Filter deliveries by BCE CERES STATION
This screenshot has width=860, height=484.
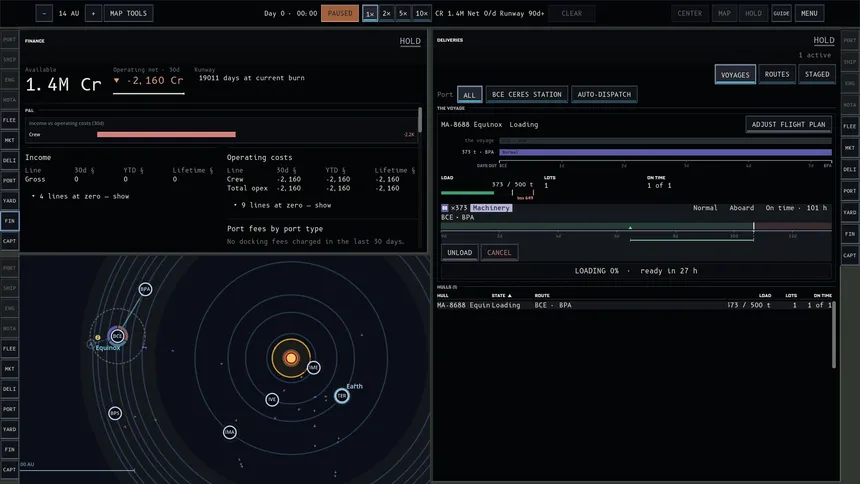(527, 94)
